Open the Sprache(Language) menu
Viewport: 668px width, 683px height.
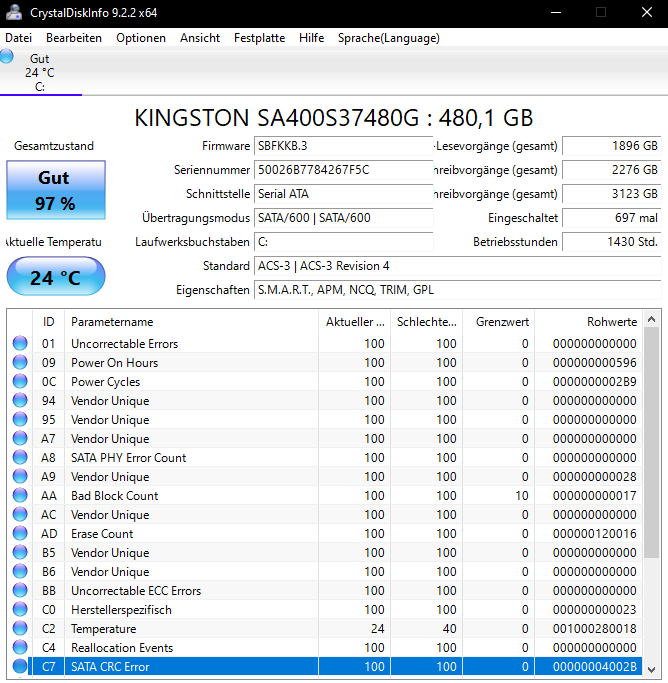[388, 38]
